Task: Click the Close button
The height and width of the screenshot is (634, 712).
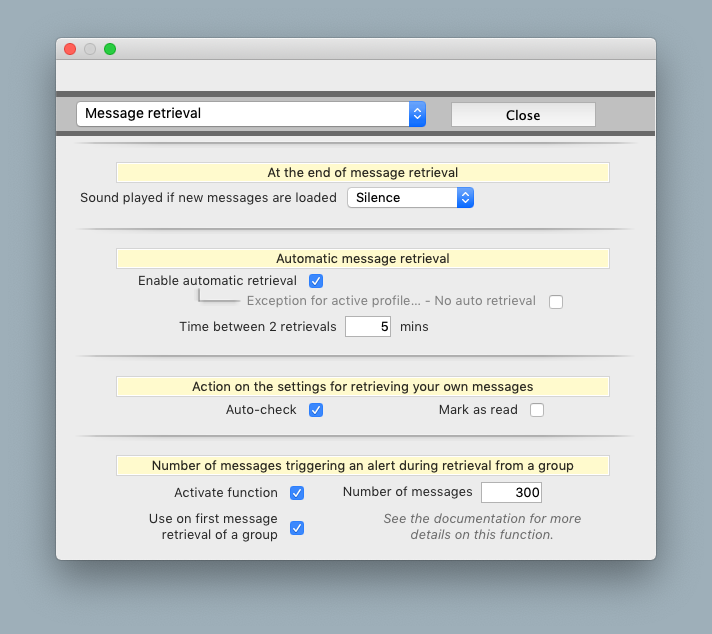Action: pyautogui.click(x=523, y=115)
